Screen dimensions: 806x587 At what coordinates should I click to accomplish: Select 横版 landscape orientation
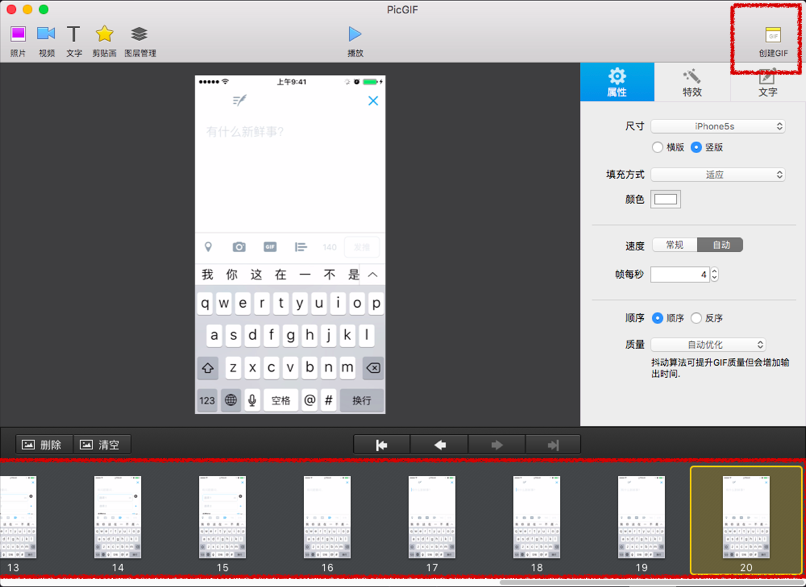click(x=658, y=148)
